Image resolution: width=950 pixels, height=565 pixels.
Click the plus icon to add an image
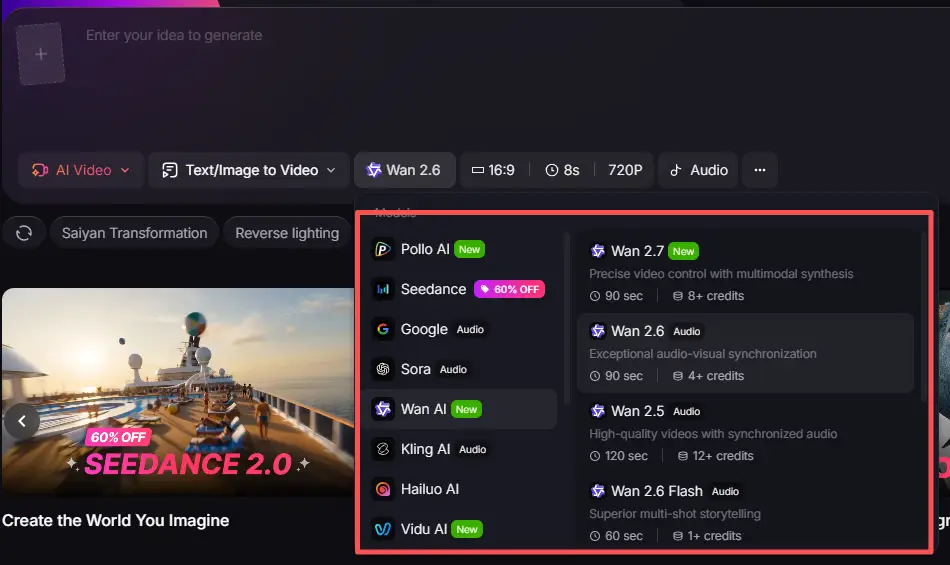point(41,54)
